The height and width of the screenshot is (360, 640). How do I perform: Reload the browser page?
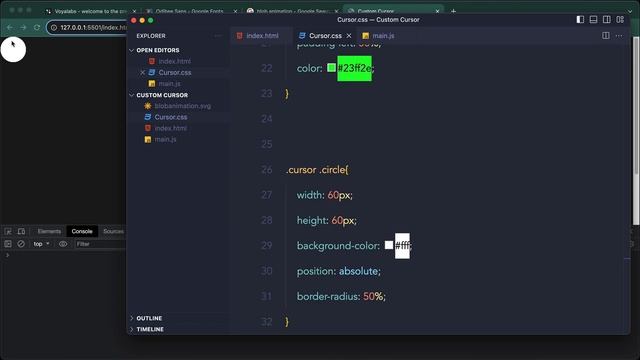point(37,27)
